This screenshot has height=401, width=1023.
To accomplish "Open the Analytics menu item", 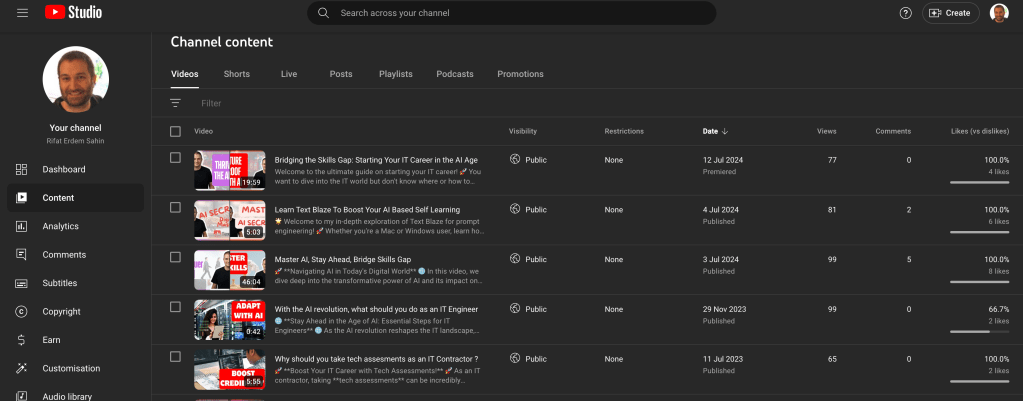I will pyautogui.click(x=76, y=226).
